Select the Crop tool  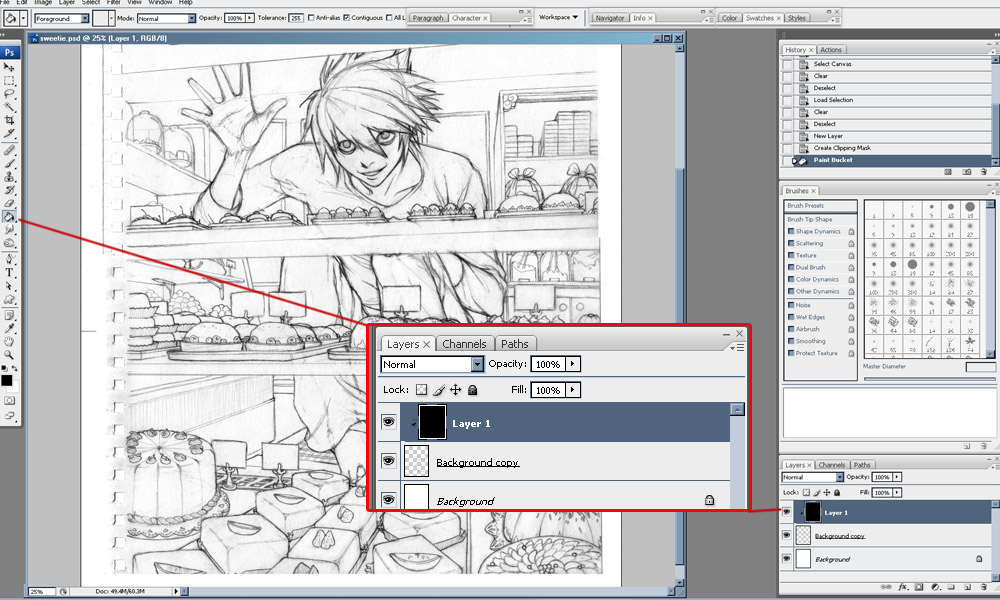click(x=9, y=120)
